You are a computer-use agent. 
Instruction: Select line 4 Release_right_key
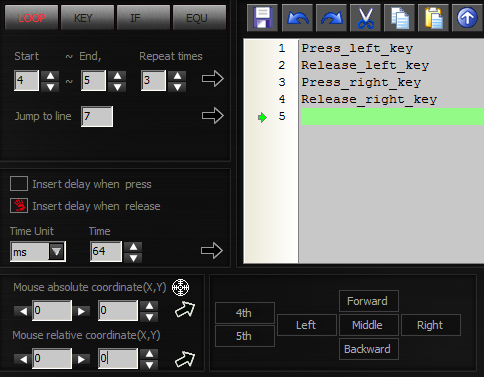click(x=369, y=99)
